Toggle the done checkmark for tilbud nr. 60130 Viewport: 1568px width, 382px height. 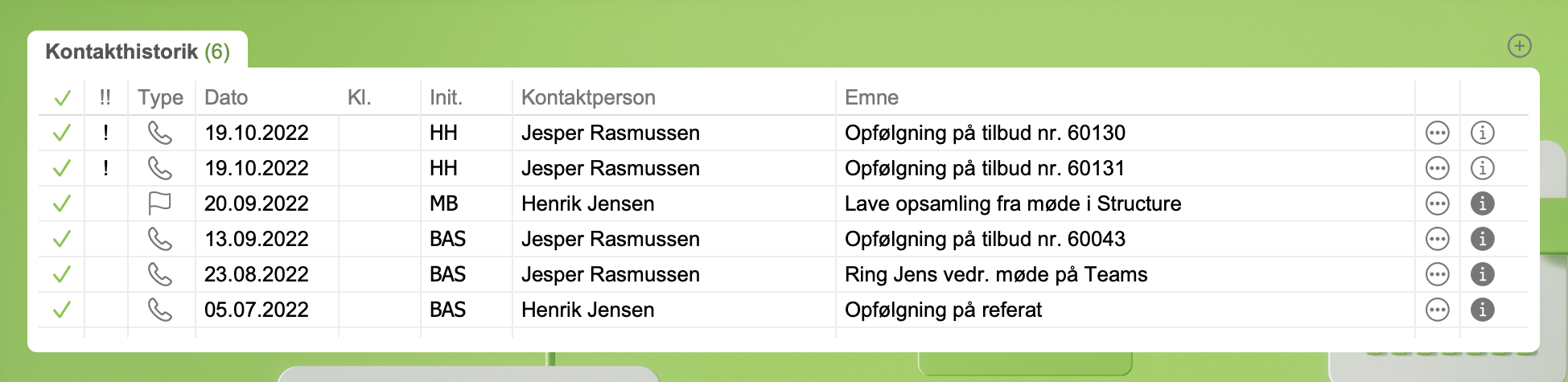[x=62, y=133]
